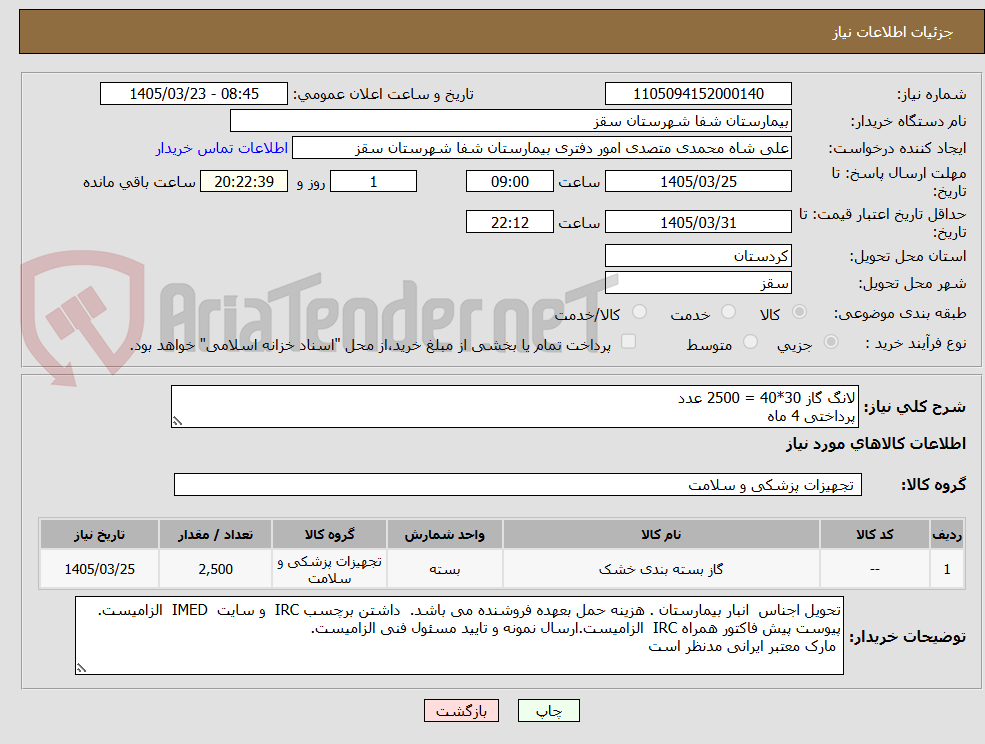This screenshot has width=985, height=744.
Task: Select the جزیی purchase type radio
Action: (x=830, y=342)
